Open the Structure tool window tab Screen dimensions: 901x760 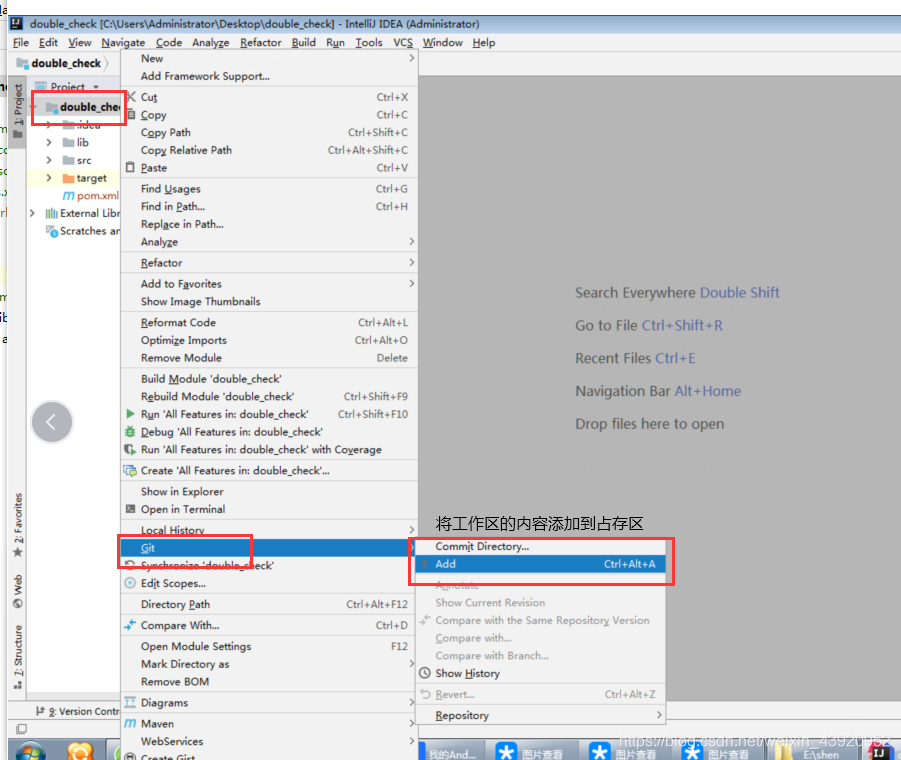click(x=18, y=657)
